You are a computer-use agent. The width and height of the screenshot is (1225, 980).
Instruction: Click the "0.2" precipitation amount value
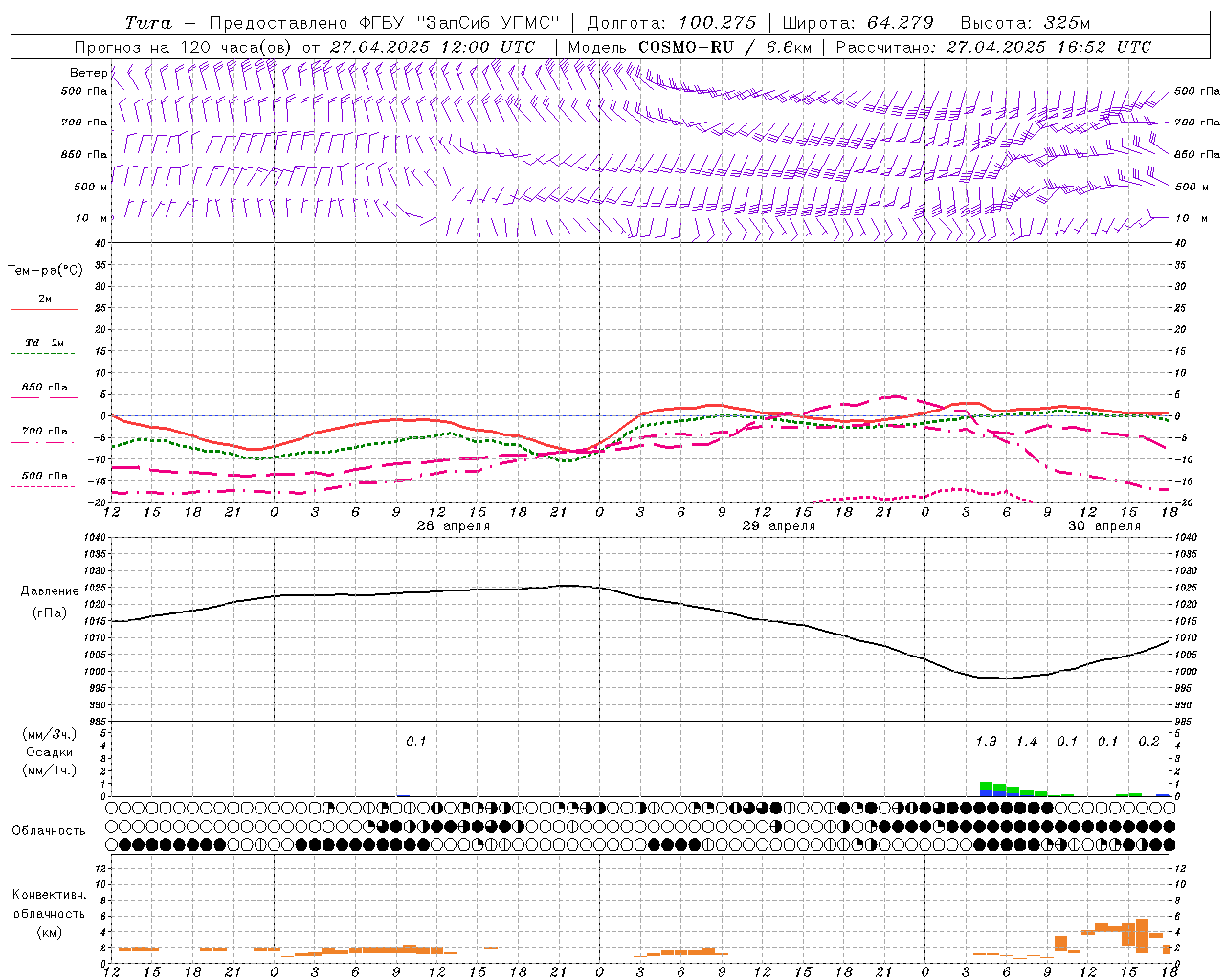coord(1148,742)
